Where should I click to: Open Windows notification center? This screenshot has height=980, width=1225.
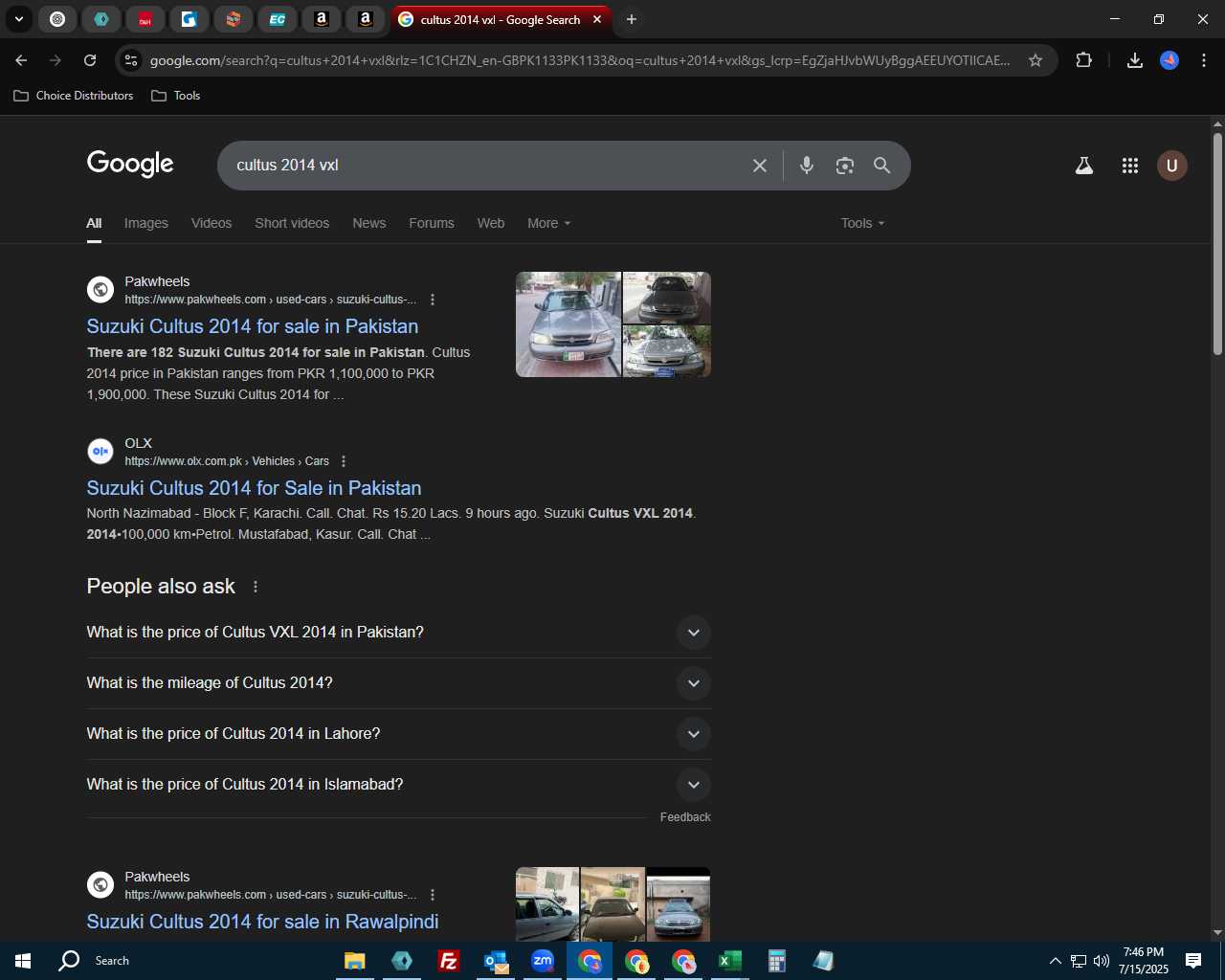pos(1193,961)
